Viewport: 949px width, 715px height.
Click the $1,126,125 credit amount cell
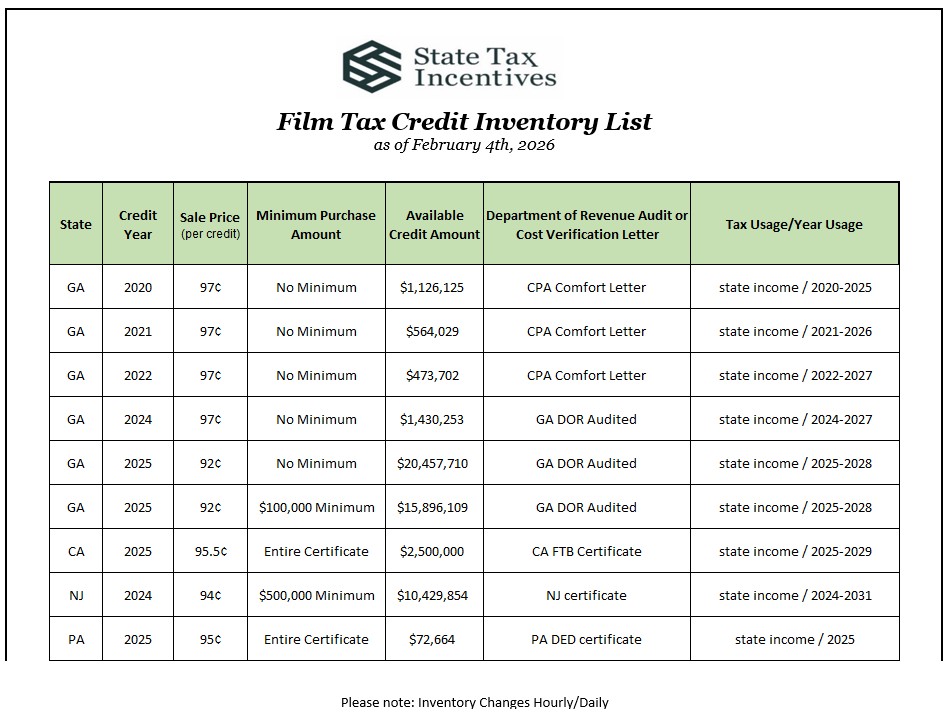tap(434, 288)
